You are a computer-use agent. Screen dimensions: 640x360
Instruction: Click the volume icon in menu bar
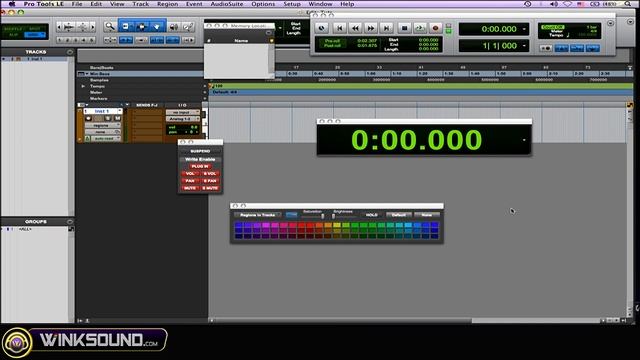(x=554, y=4)
